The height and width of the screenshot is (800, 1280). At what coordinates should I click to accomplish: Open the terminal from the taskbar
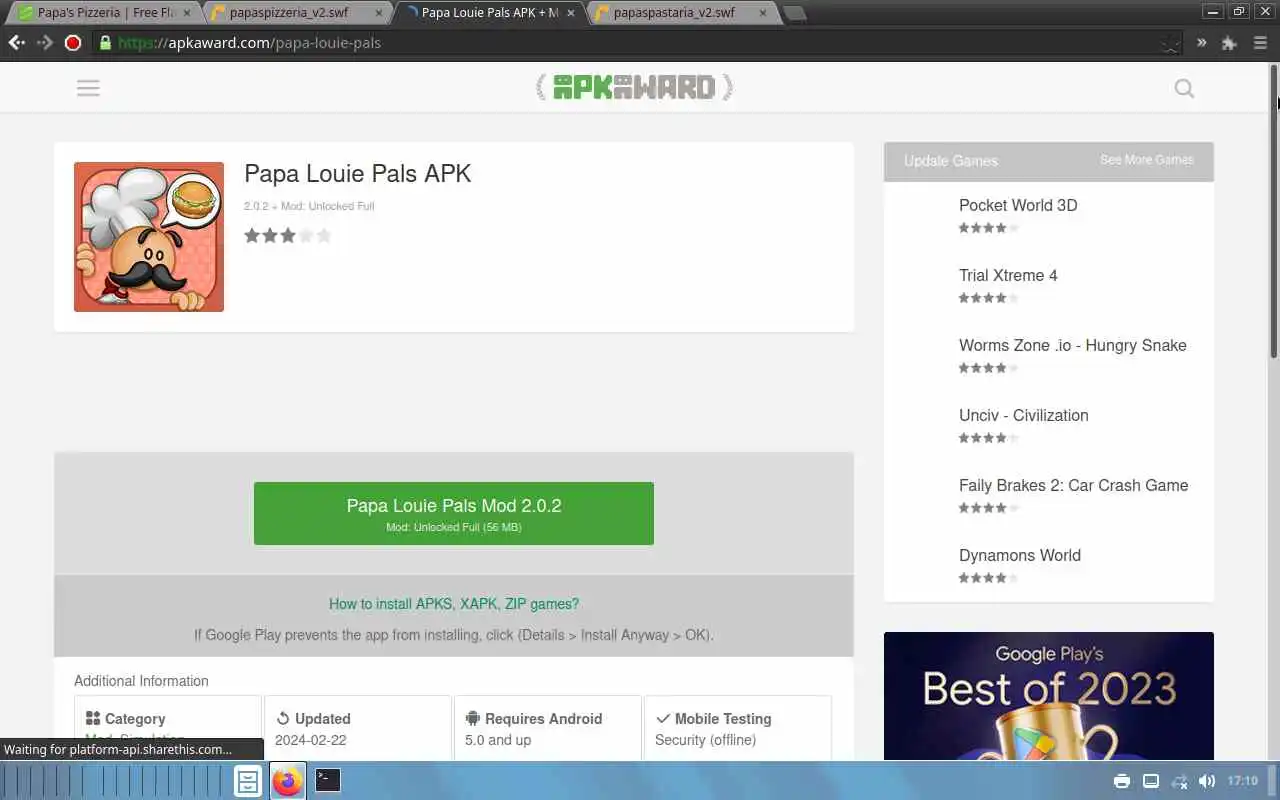coord(328,780)
